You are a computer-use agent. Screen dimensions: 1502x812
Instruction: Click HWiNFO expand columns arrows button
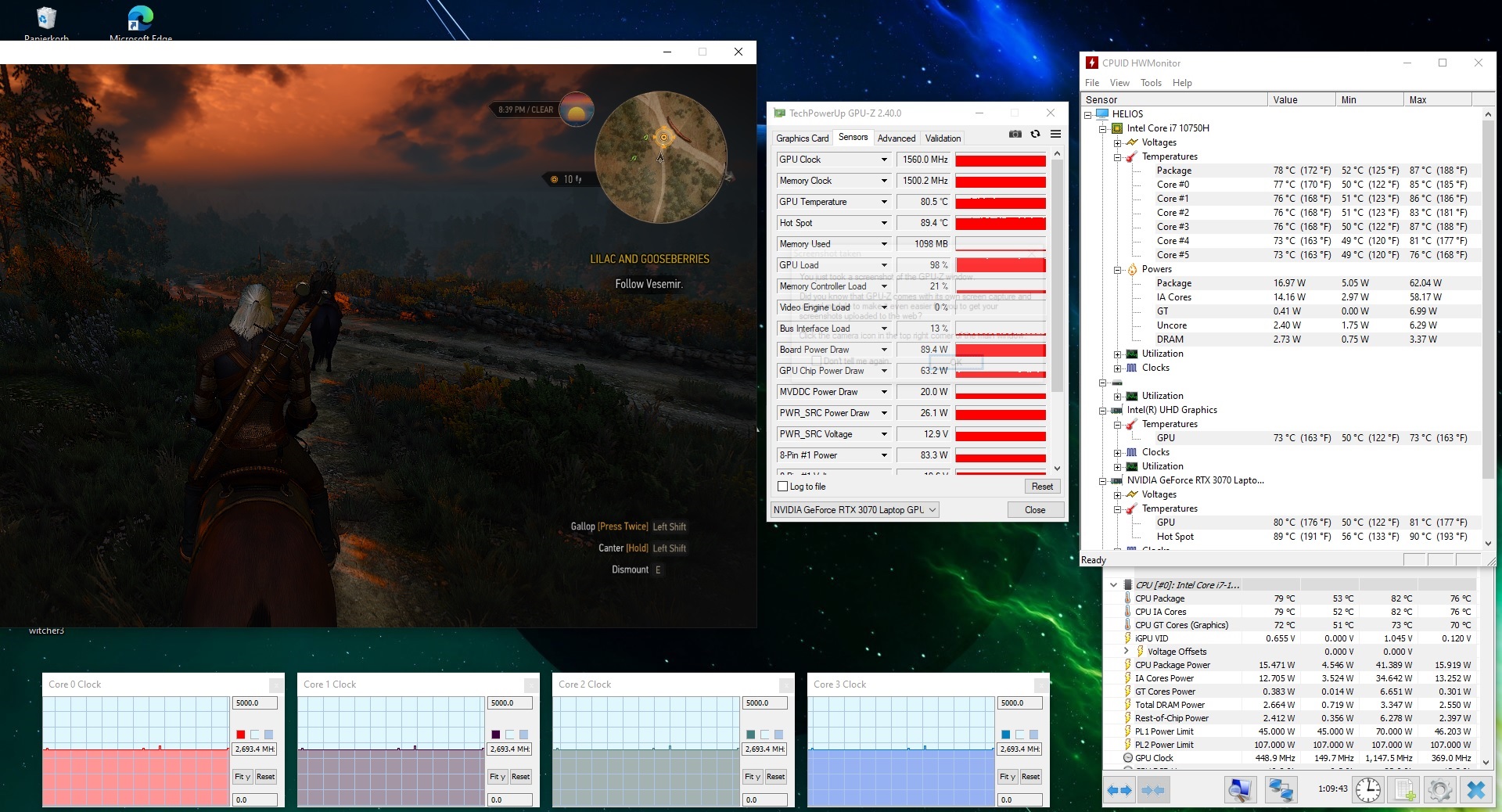(x=1120, y=790)
